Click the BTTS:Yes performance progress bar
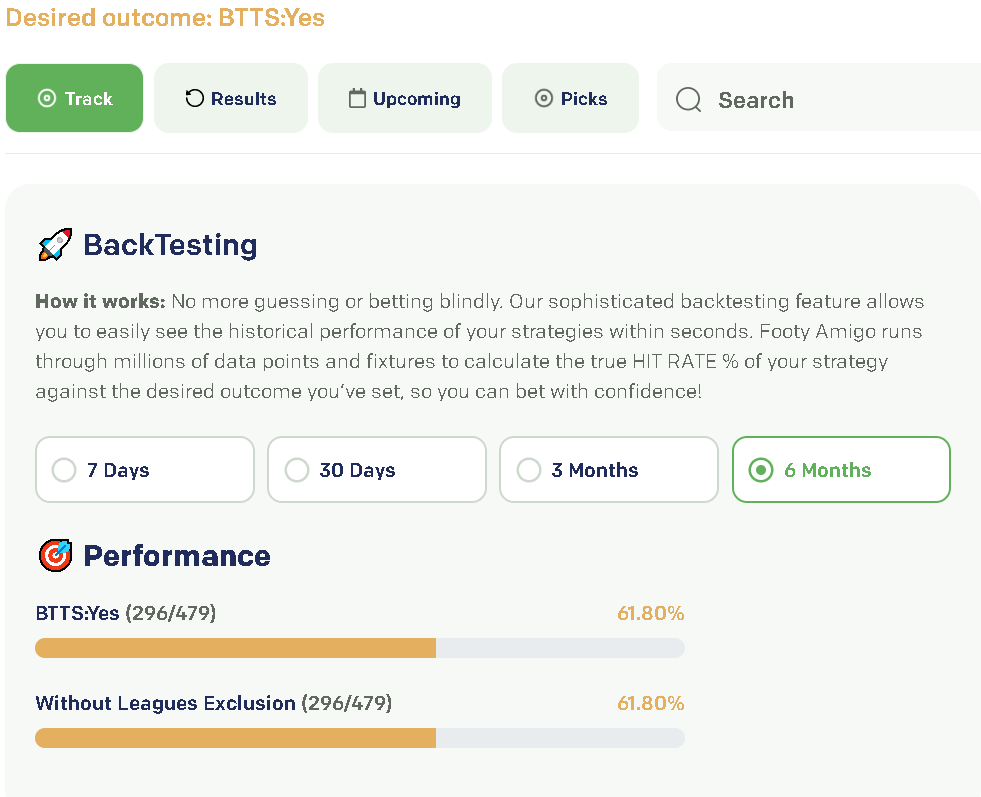Viewport: 981px width, 797px height. click(x=360, y=648)
